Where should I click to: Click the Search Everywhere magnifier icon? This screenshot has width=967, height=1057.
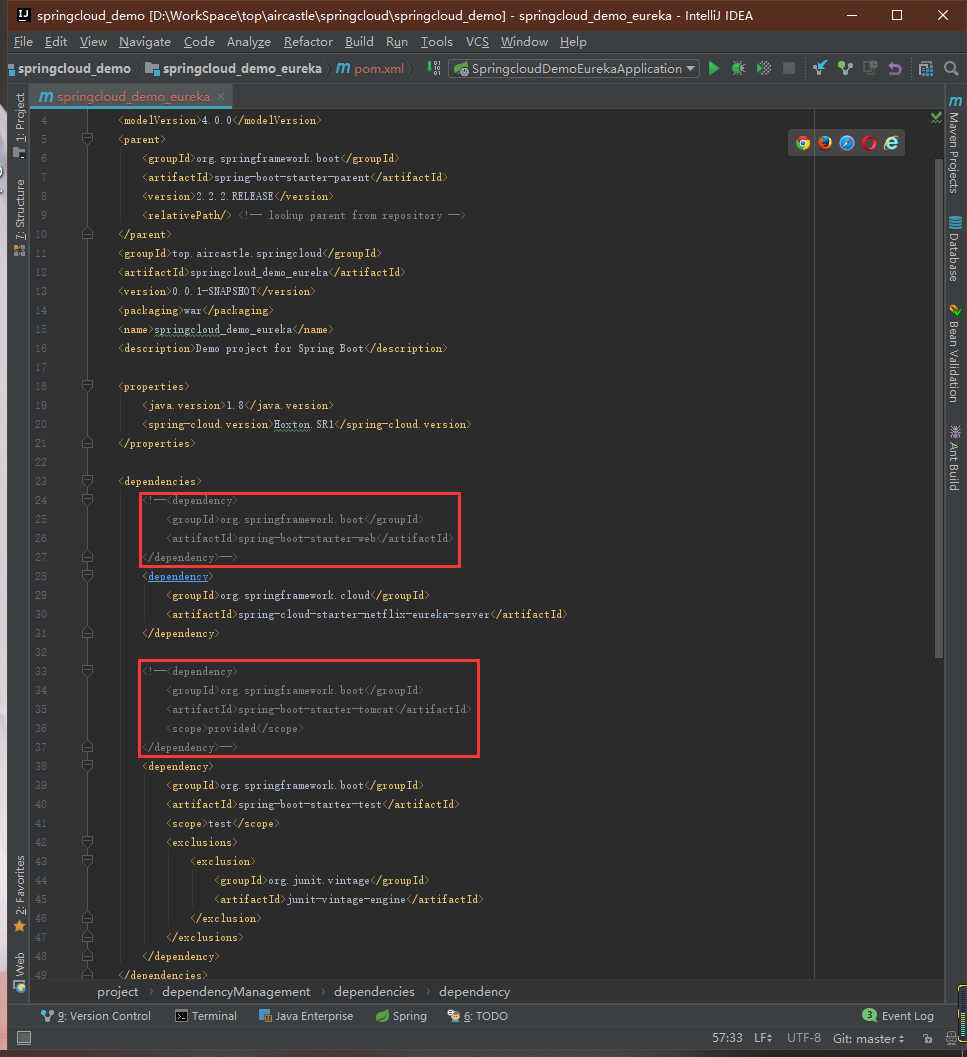(951, 68)
